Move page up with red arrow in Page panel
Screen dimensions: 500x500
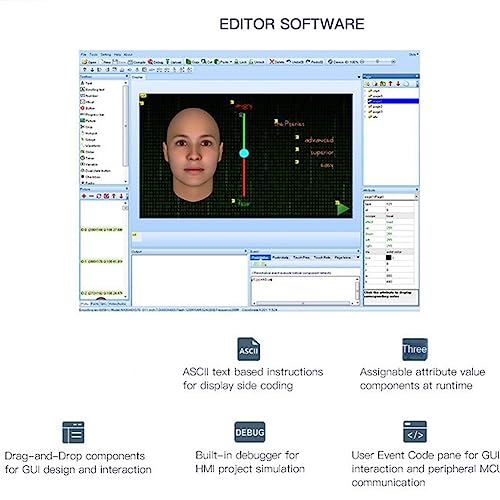point(390,84)
